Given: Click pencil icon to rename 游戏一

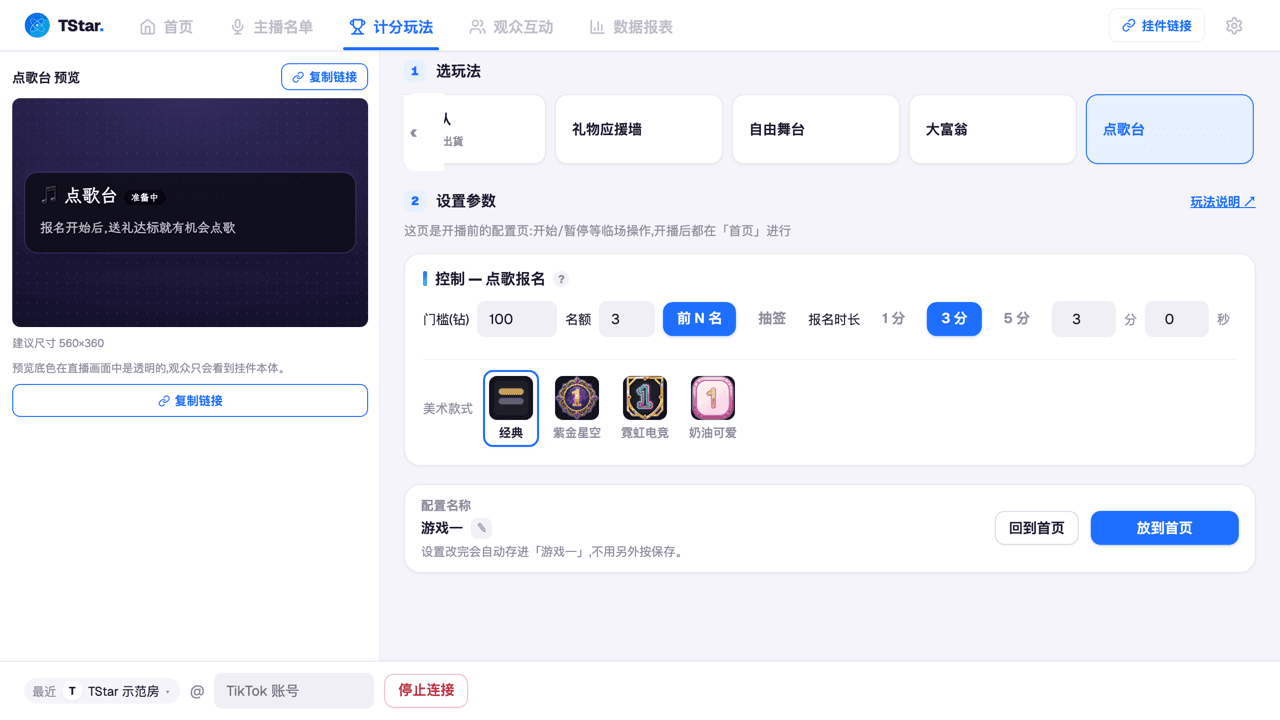Looking at the screenshot, I should (481, 528).
